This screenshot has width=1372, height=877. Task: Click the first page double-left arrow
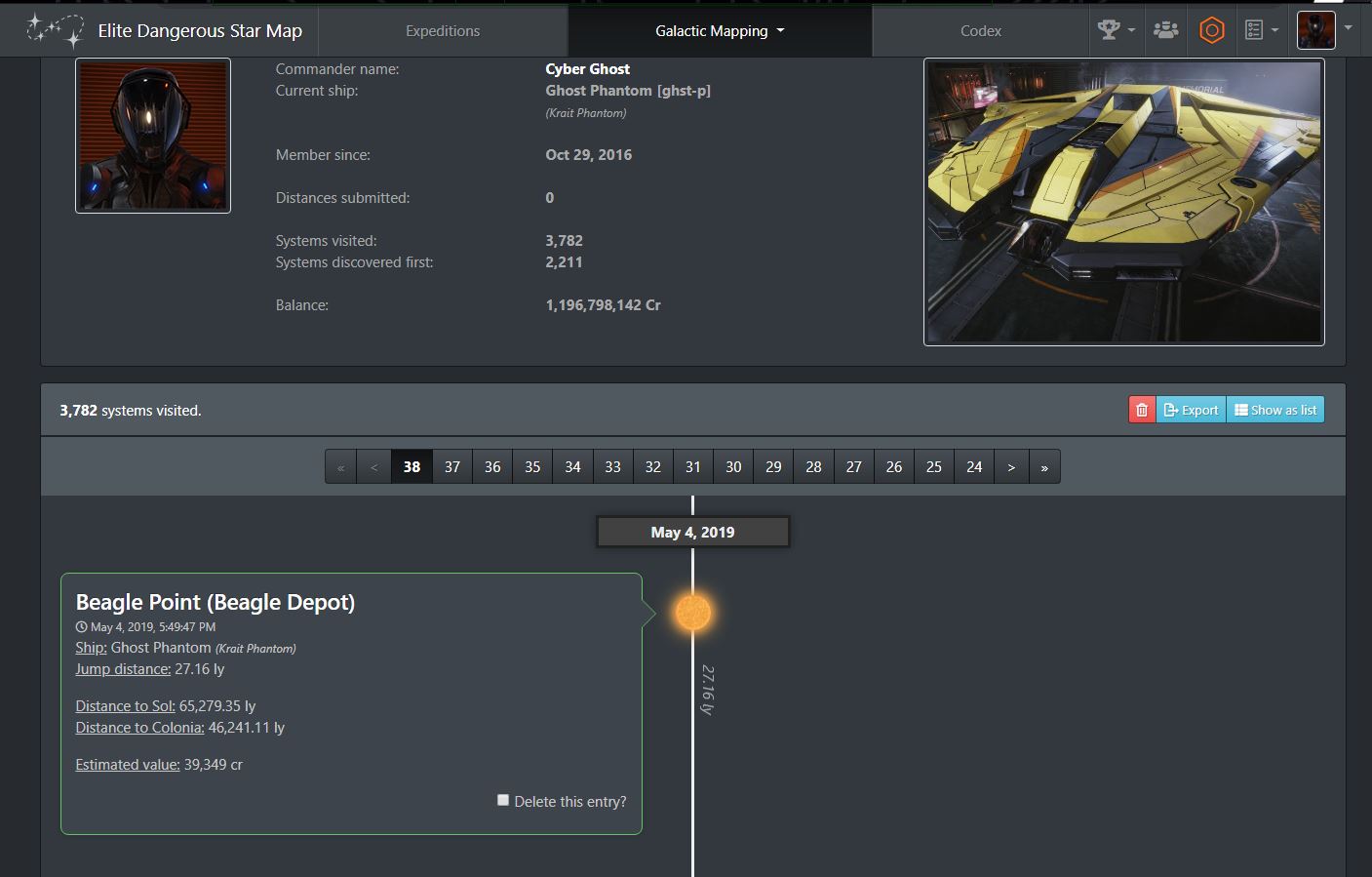click(x=341, y=466)
